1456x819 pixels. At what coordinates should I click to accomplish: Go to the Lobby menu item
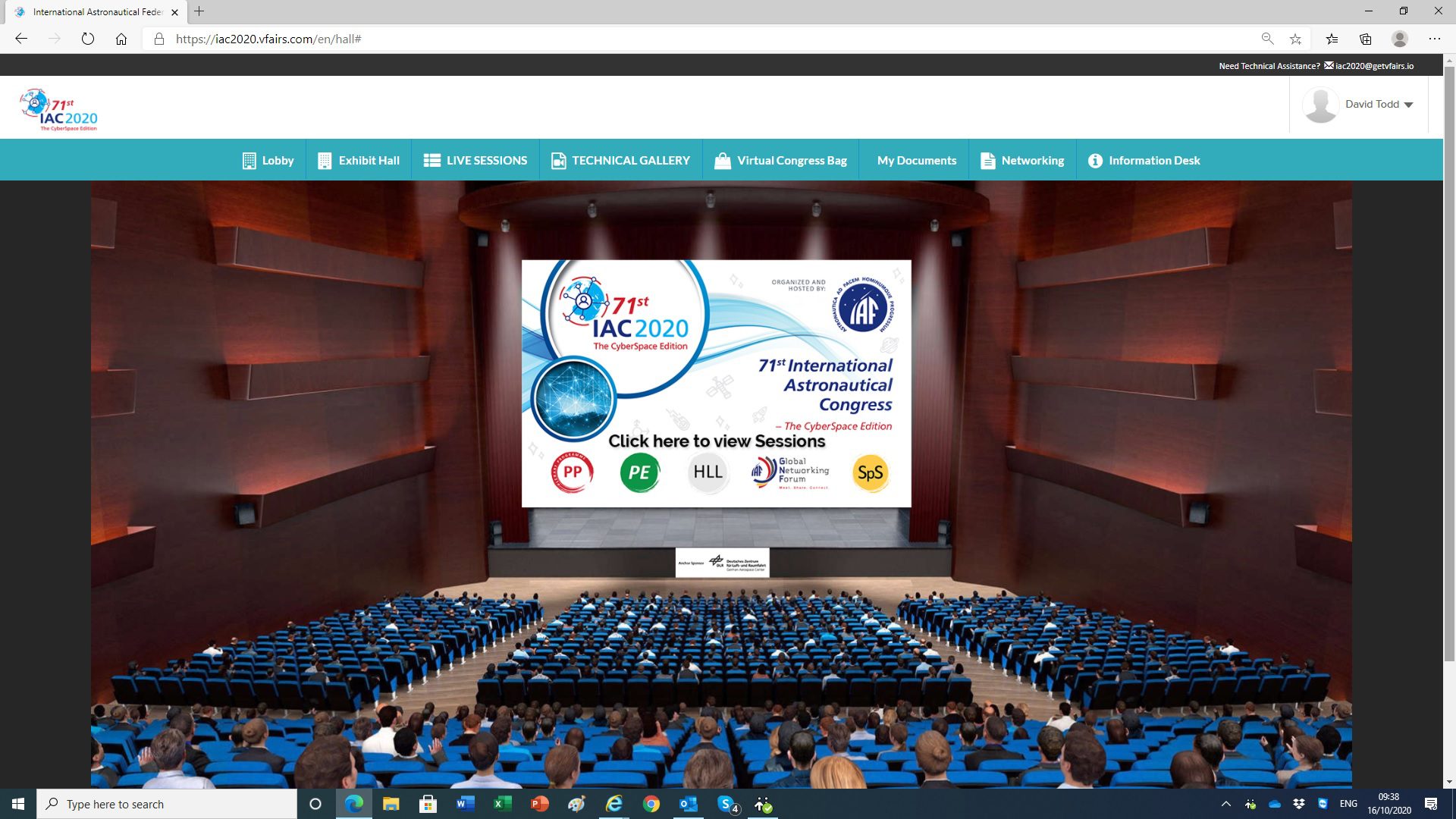point(268,160)
